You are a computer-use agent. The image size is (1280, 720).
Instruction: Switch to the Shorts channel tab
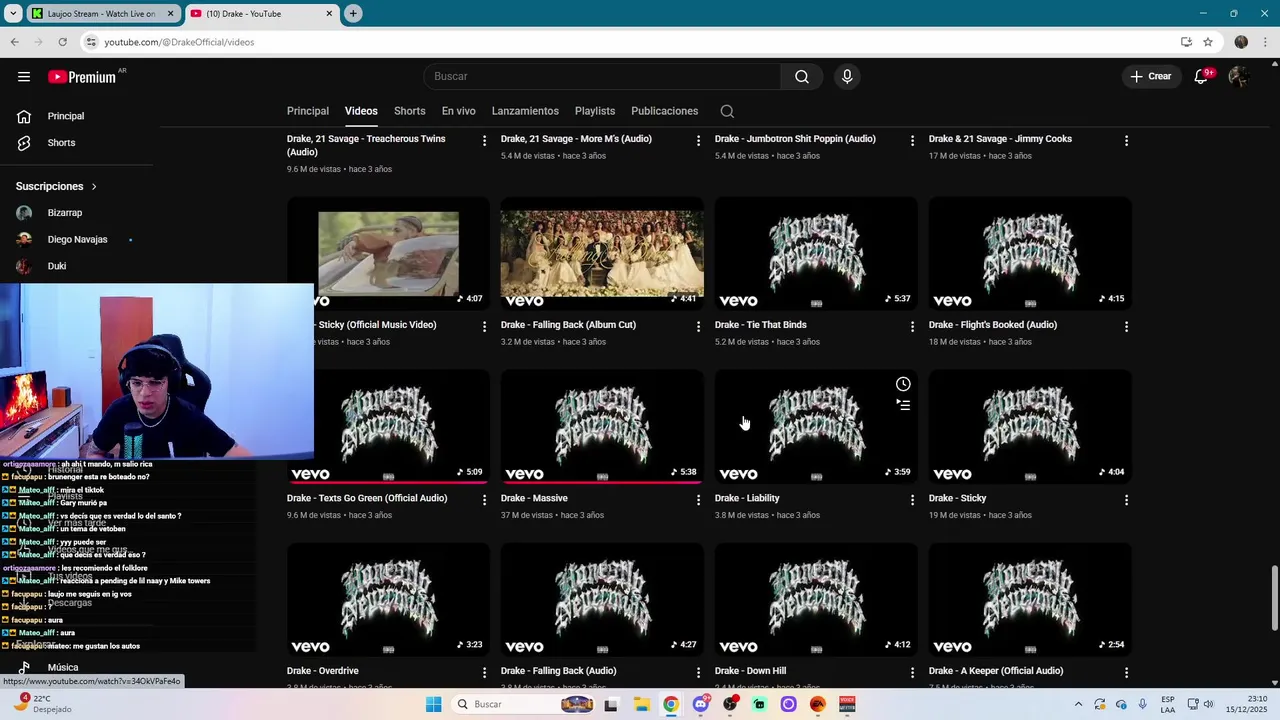point(409,111)
